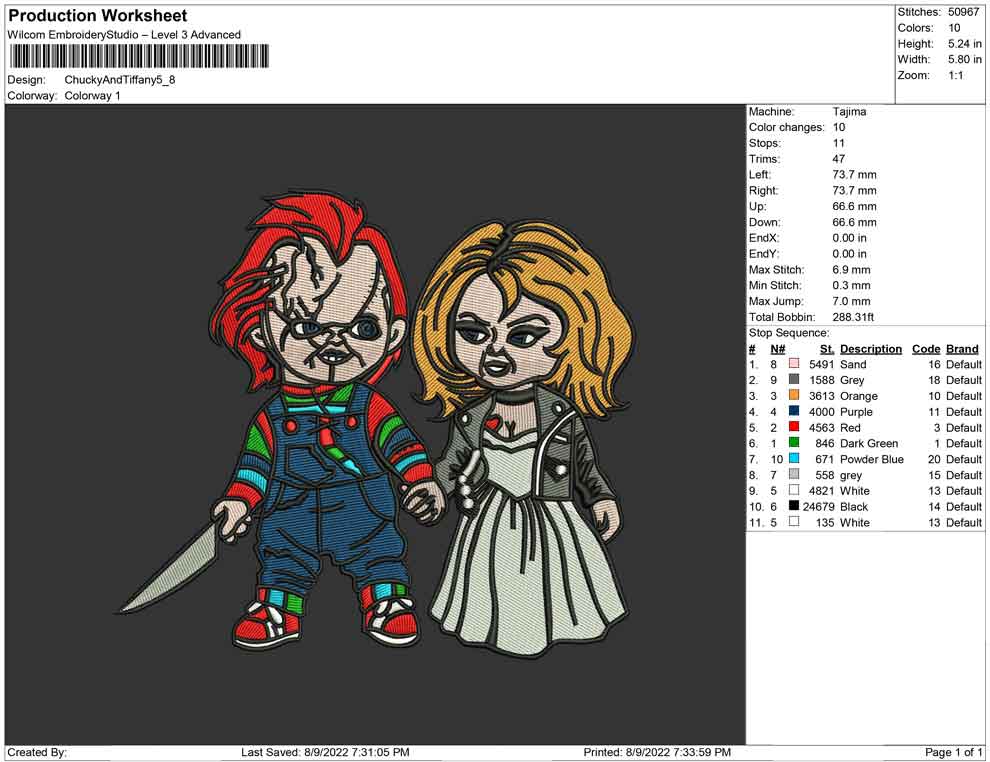990x762 pixels.
Task: Select the Powder Blue color swatch
Action: tap(794, 460)
